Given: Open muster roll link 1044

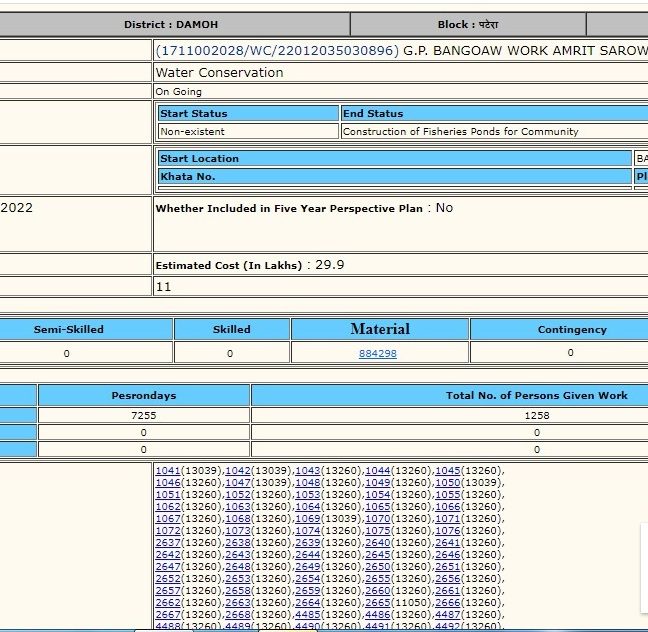Looking at the screenshot, I should tap(377, 470).
